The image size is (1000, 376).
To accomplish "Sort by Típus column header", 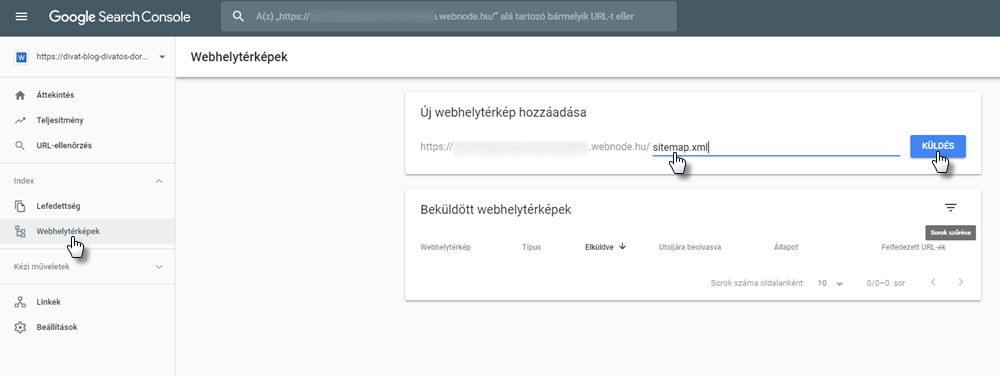I will pyautogui.click(x=531, y=247).
